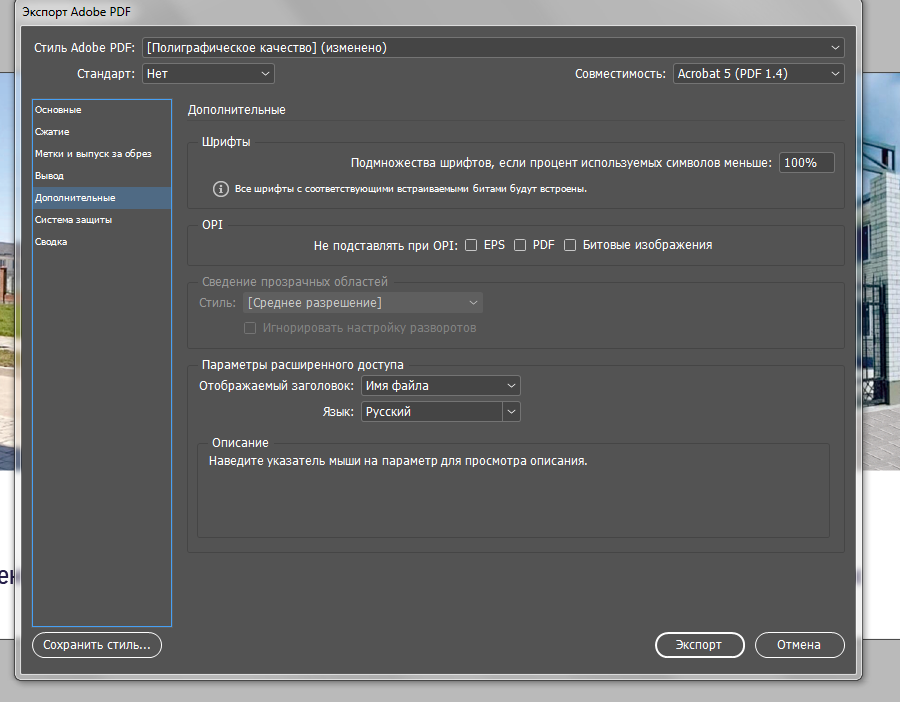
Task: Switch to the Основные section
Action: [x=102, y=110]
